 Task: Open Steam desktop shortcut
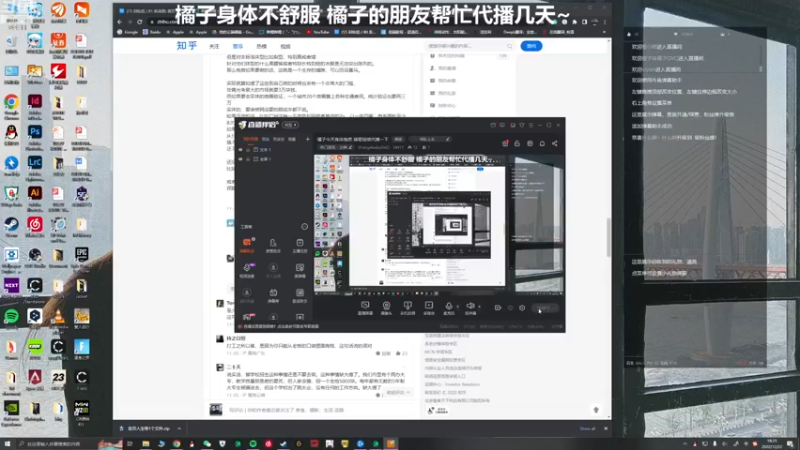click(11, 228)
